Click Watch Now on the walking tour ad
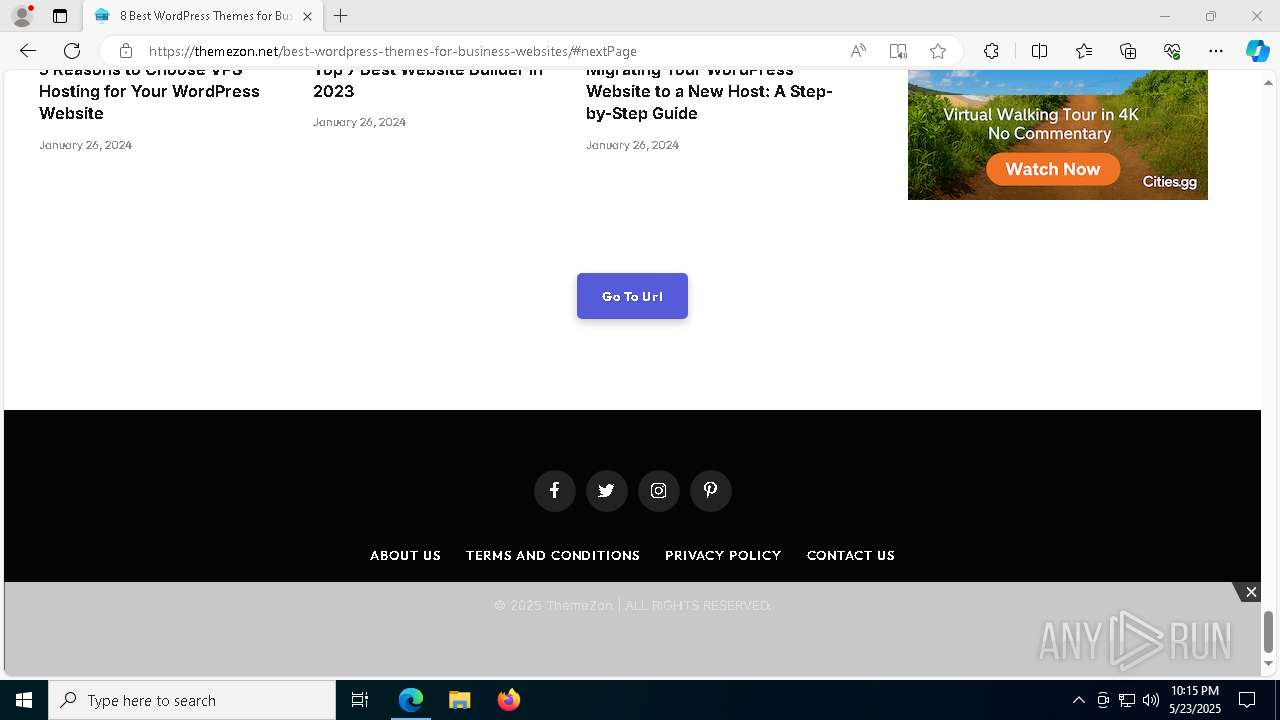 click(x=1053, y=169)
